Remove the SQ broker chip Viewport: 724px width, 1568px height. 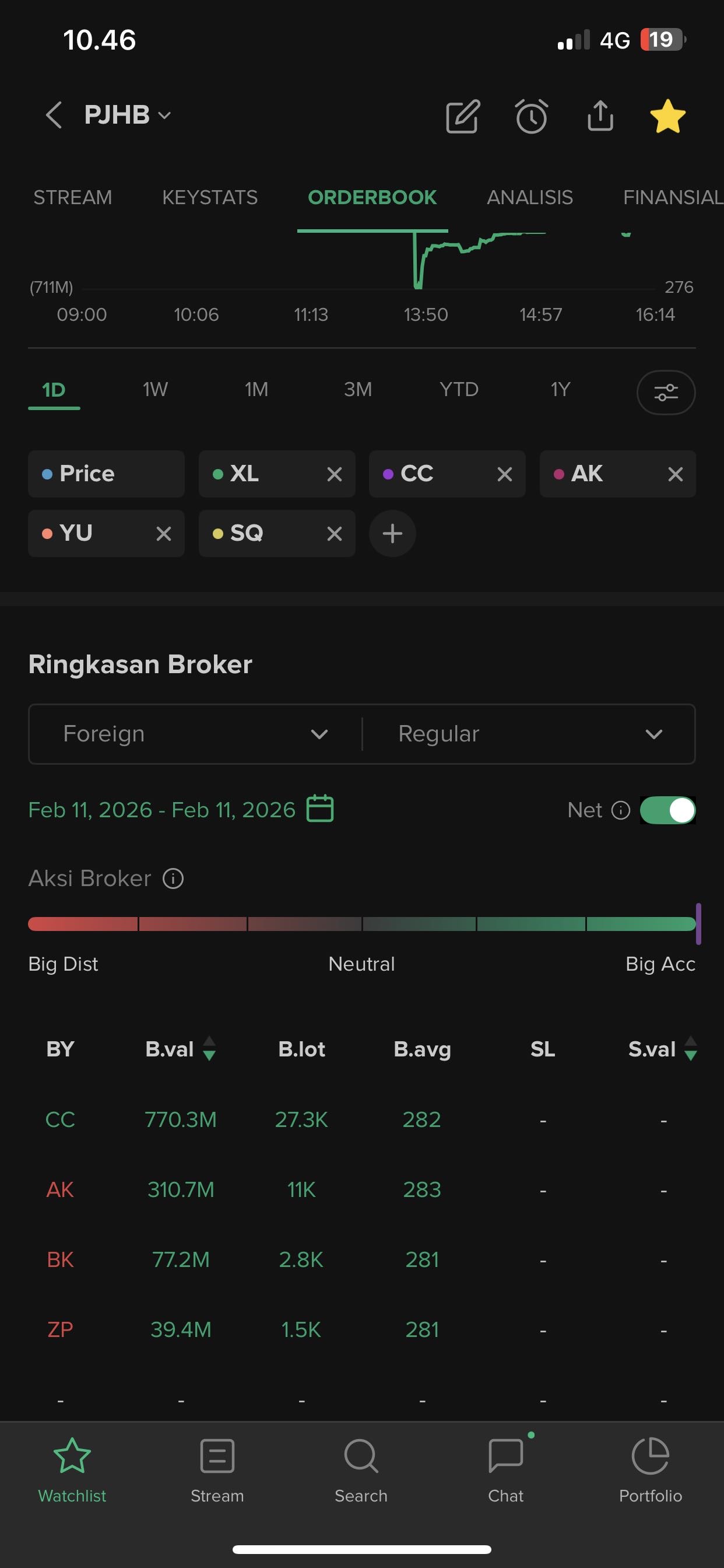pos(334,534)
